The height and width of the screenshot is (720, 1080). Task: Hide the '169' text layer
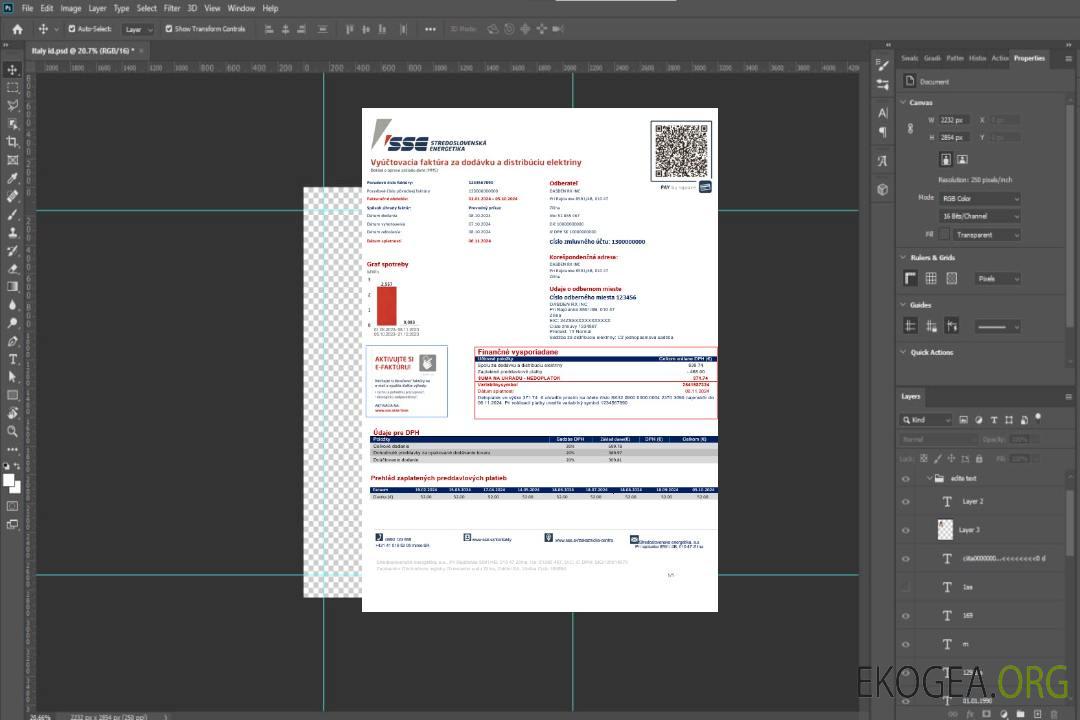pyautogui.click(x=906, y=616)
